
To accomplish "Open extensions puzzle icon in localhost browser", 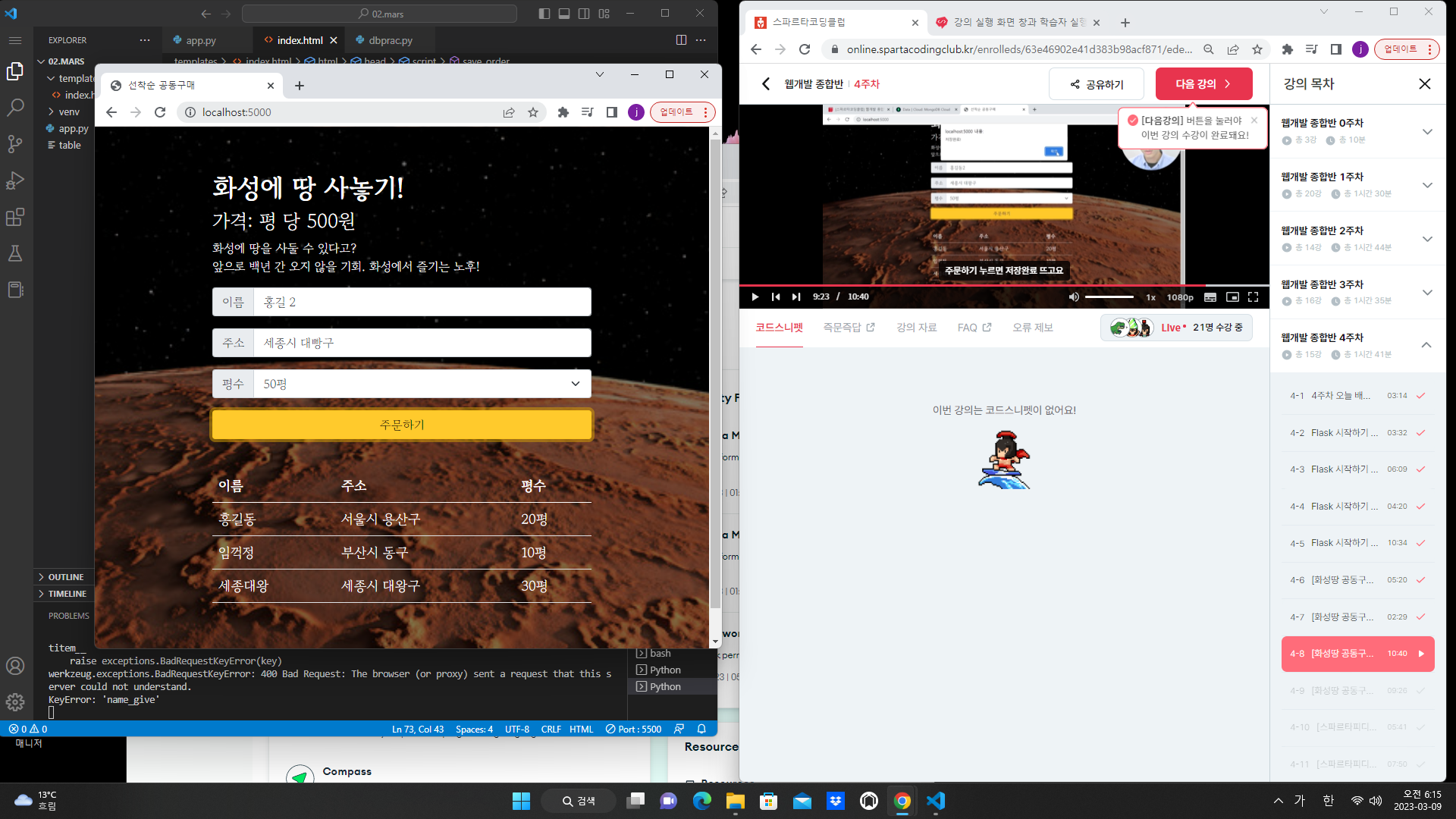I will tap(563, 112).
